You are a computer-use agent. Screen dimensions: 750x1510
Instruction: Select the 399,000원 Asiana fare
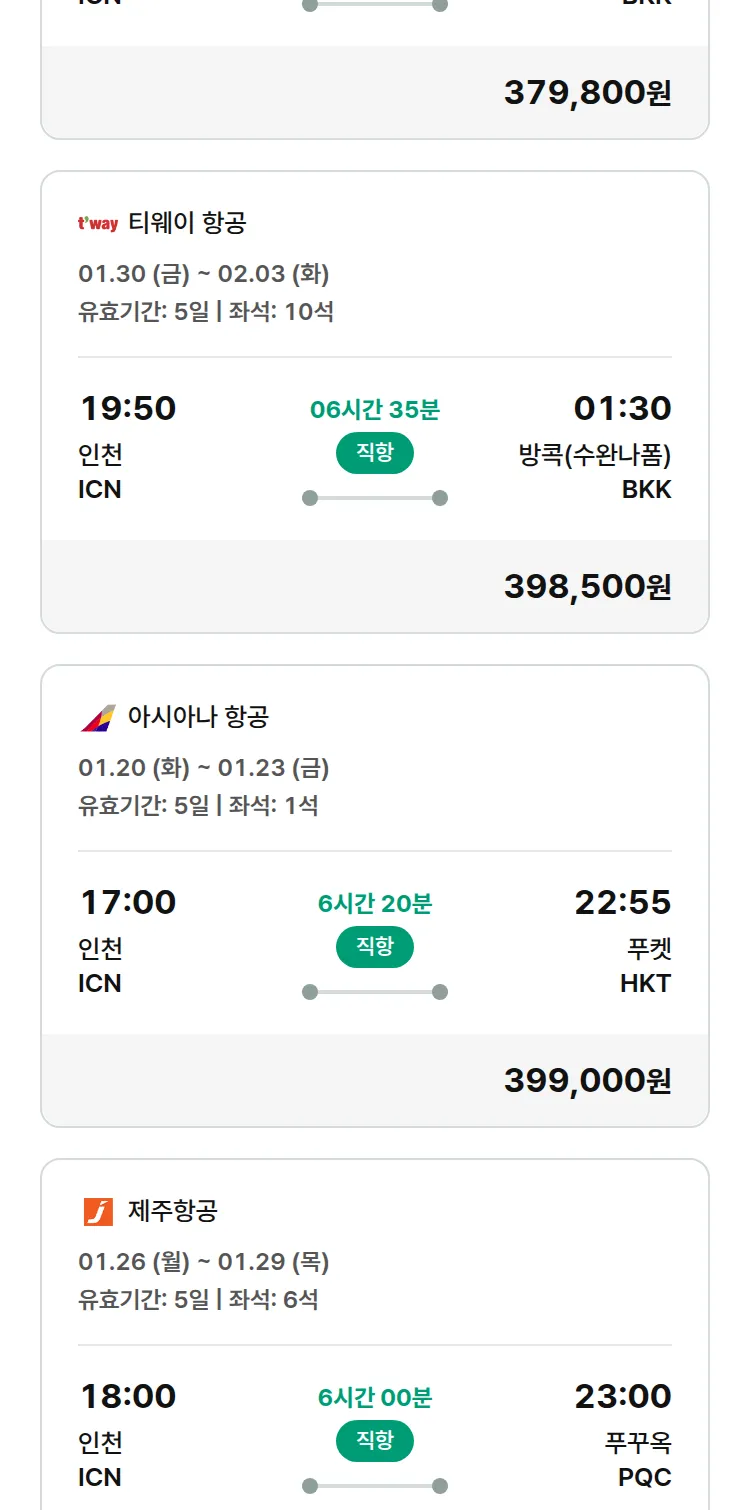[587, 1081]
